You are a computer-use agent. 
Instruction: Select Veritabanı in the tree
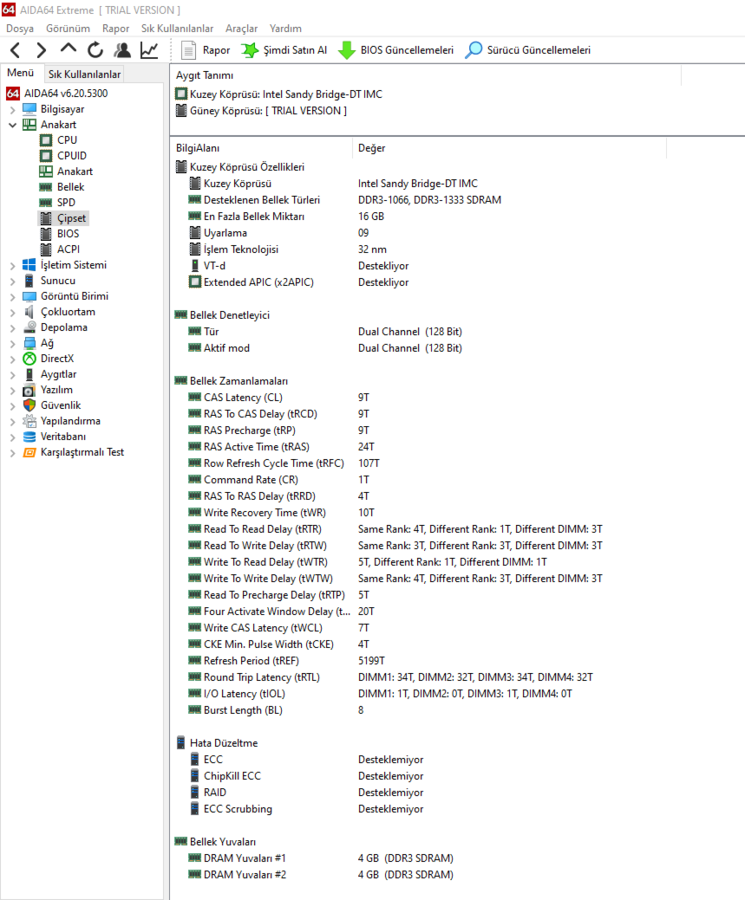click(x=63, y=436)
